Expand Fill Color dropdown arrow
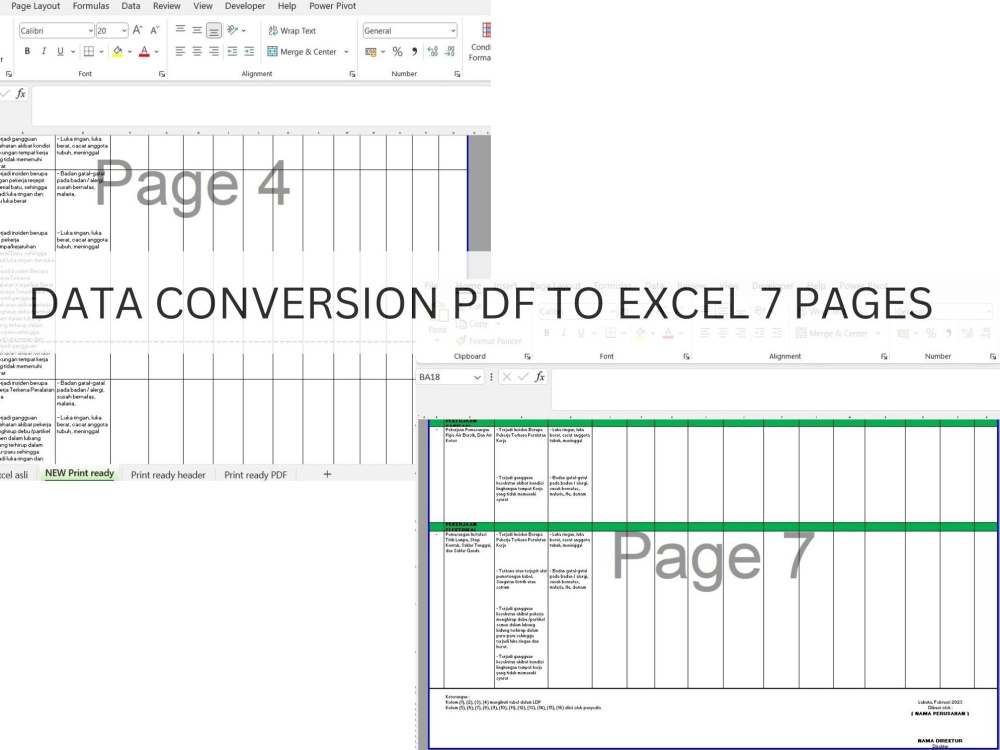The width and height of the screenshot is (1000, 750). (x=129, y=52)
